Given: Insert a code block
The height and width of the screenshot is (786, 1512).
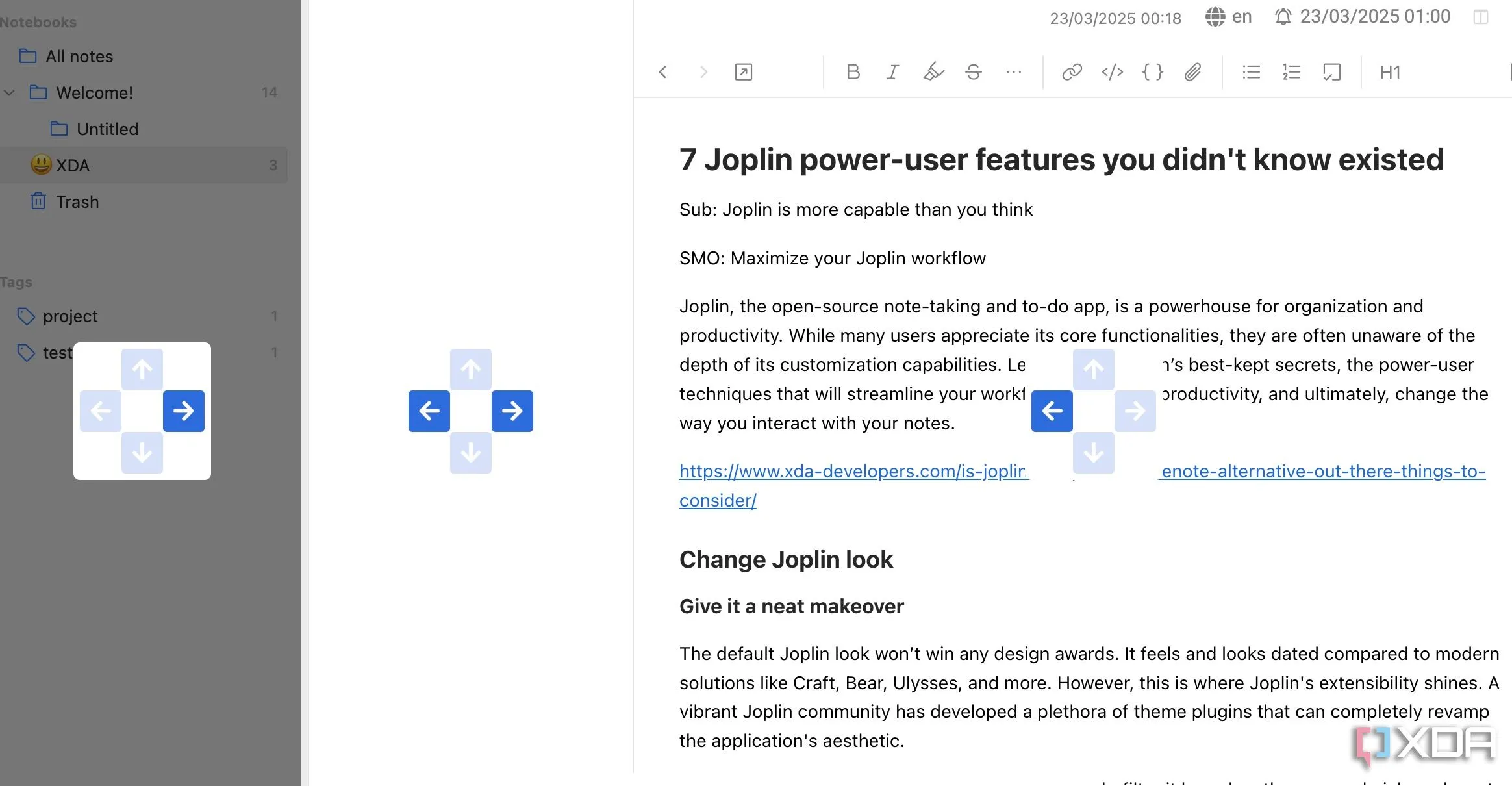Looking at the screenshot, I should click(1152, 72).
